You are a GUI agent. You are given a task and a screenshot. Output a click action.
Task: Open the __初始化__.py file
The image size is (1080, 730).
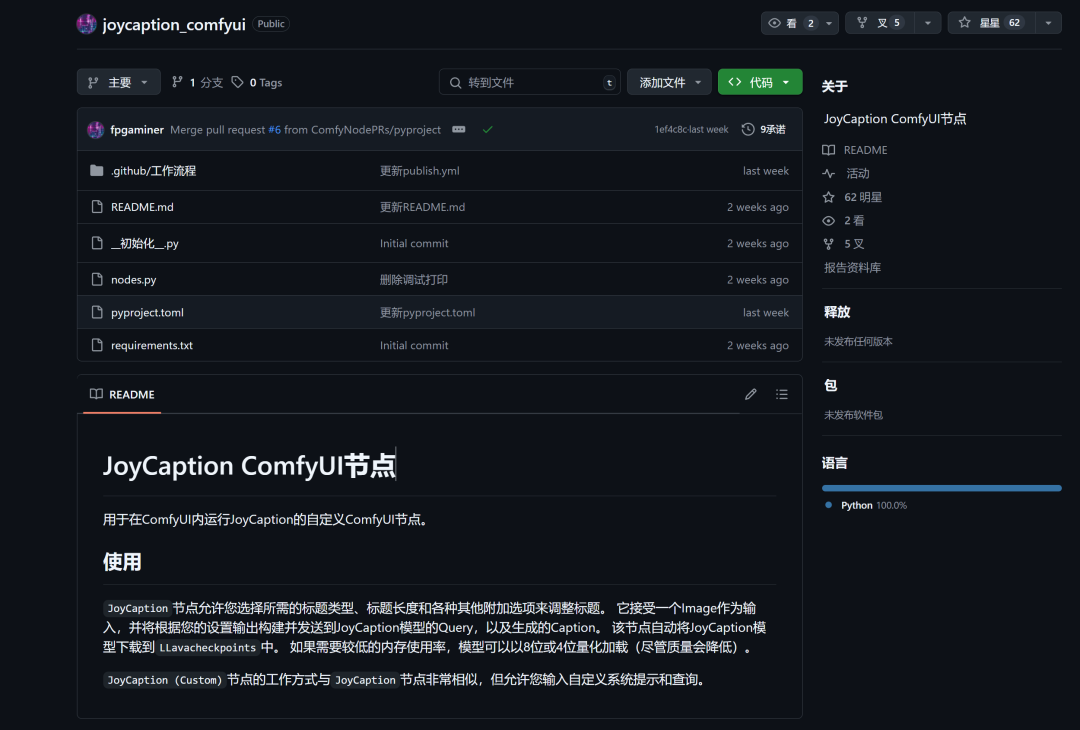[x=145, y=243]
